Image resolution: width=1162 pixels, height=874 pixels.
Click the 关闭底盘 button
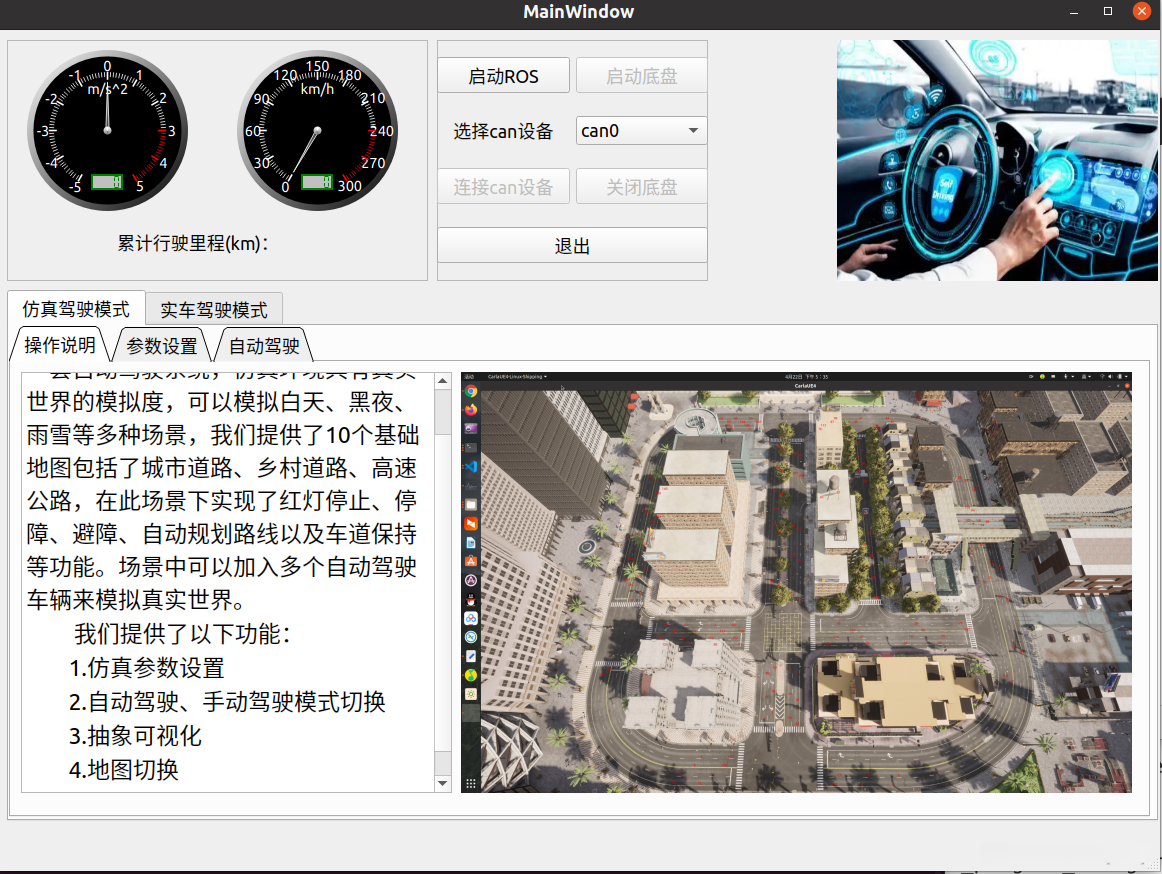(642, 187)
